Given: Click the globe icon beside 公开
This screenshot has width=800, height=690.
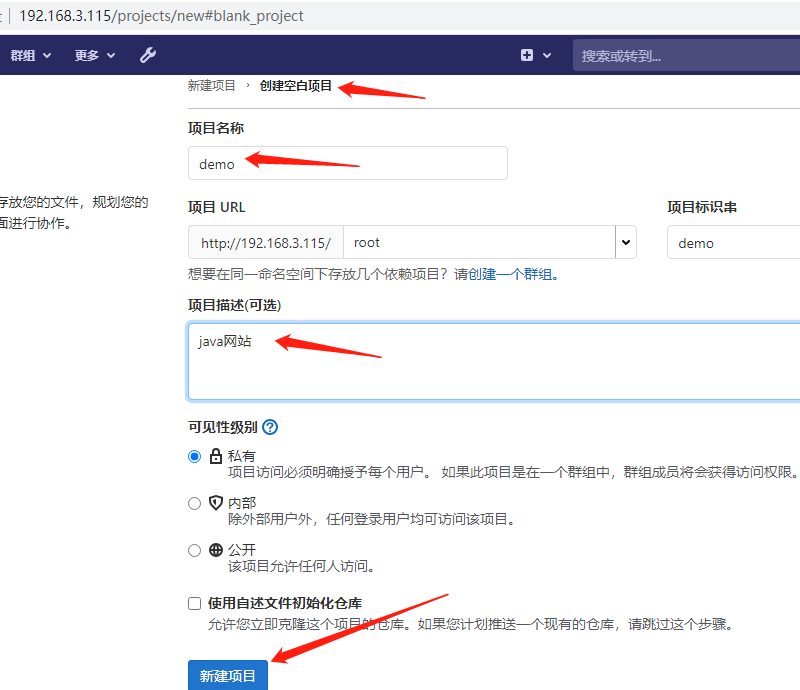Looking at the screenshot, I should (216, 550).
